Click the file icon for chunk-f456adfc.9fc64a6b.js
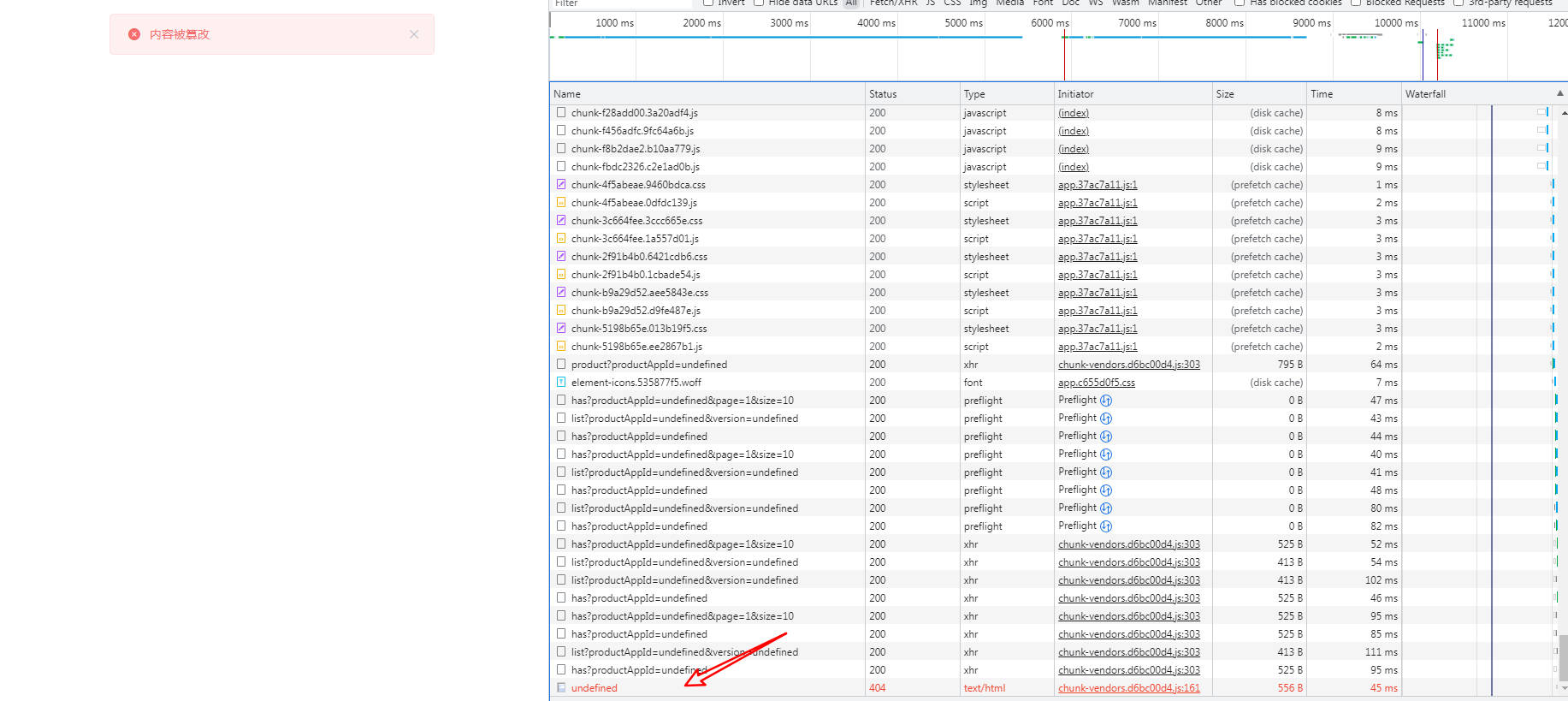Viewport: 1568px width, 701px height. [x=561, y=130]
